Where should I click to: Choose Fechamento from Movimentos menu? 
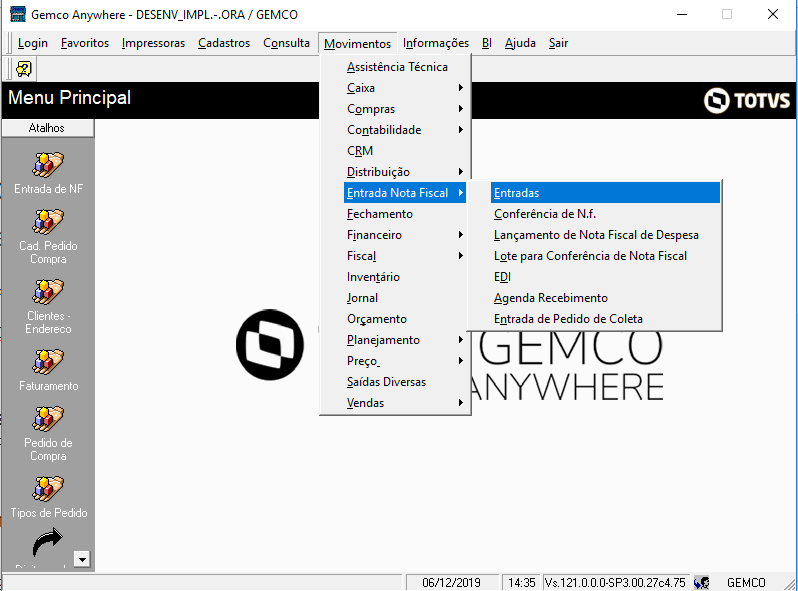click(x=405, y=214)
